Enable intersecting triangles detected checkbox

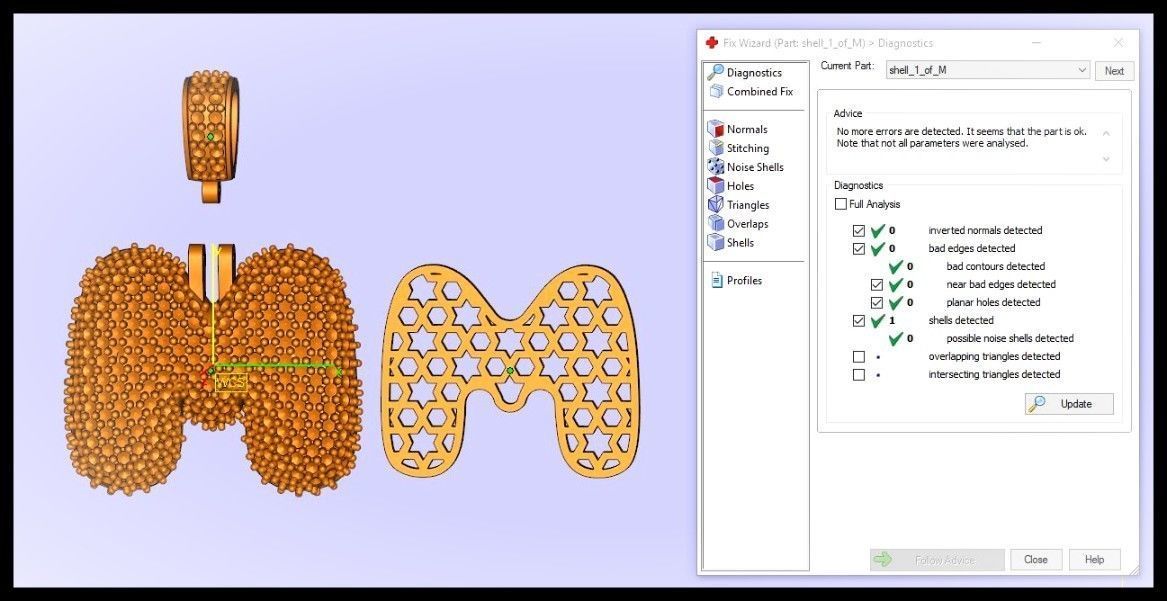pos(859,374)
